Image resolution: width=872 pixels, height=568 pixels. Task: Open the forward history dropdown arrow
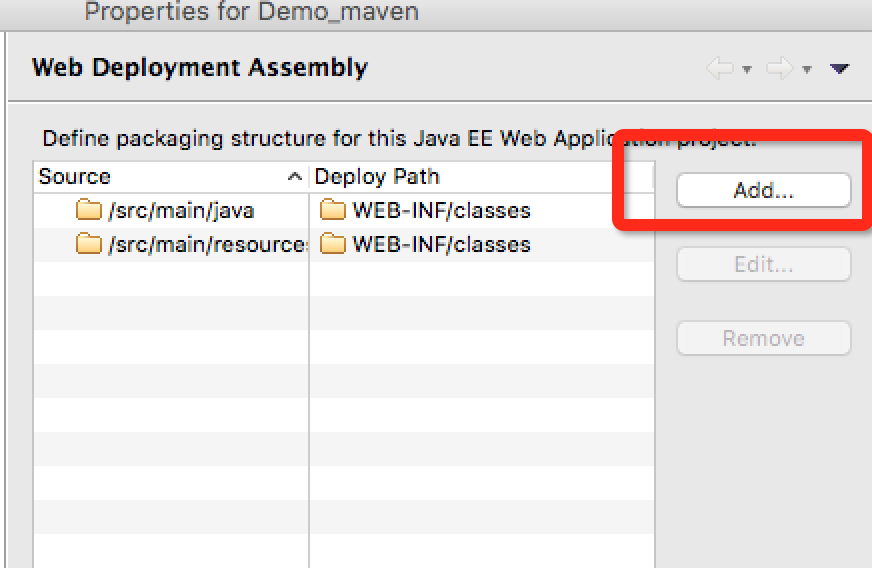tap(806, 69)
